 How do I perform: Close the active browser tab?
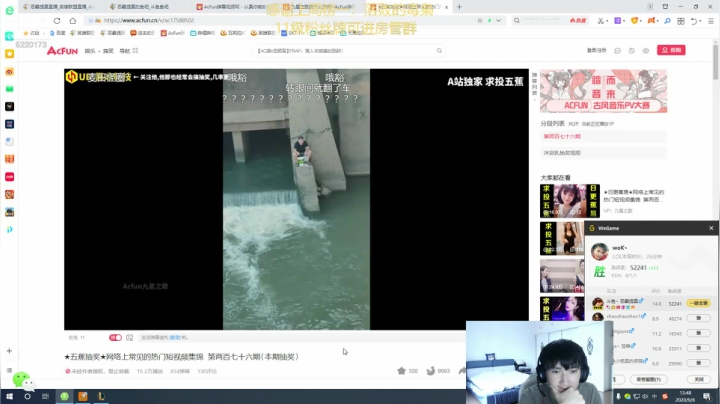point(446,7)
